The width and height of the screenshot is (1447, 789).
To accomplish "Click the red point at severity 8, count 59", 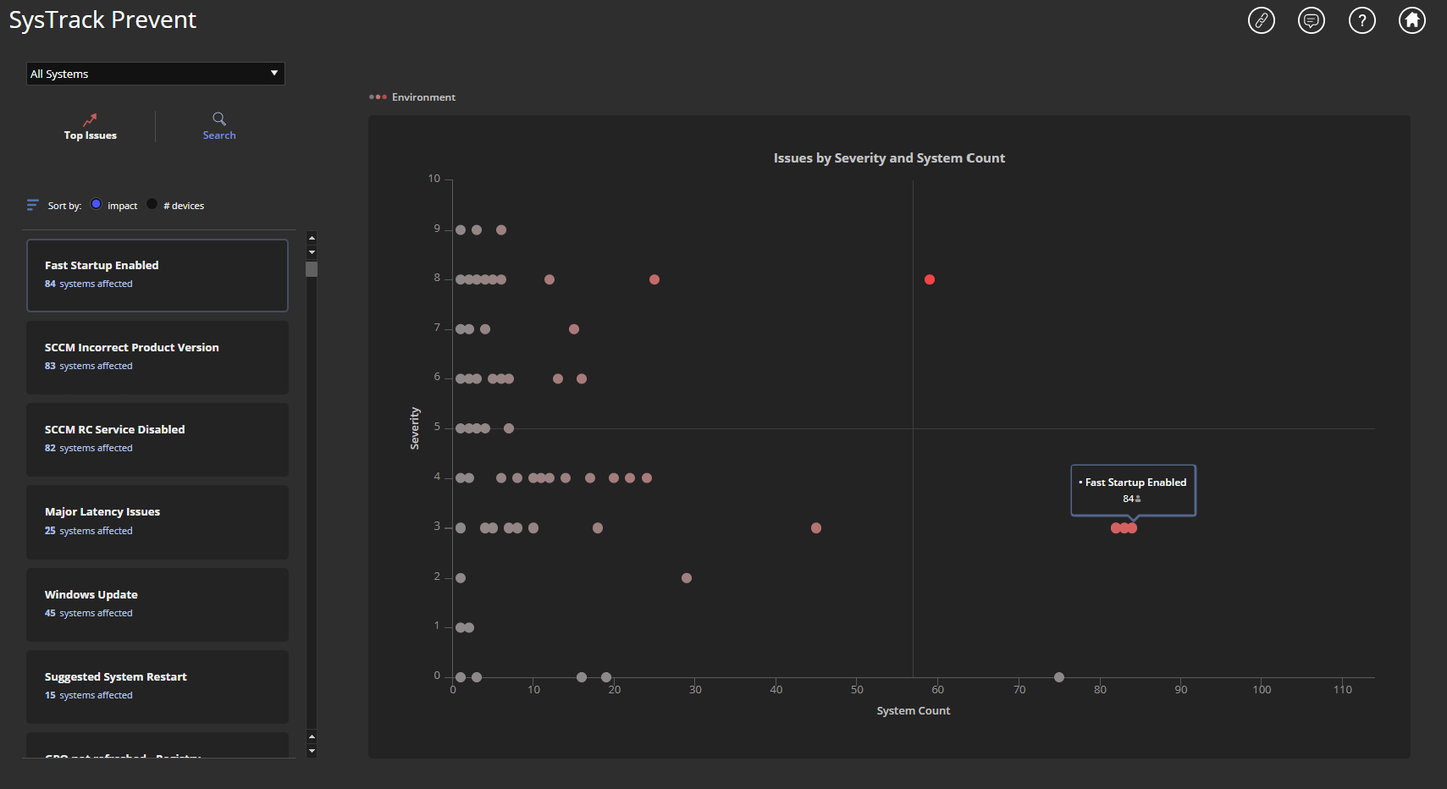I will (930, 280).
